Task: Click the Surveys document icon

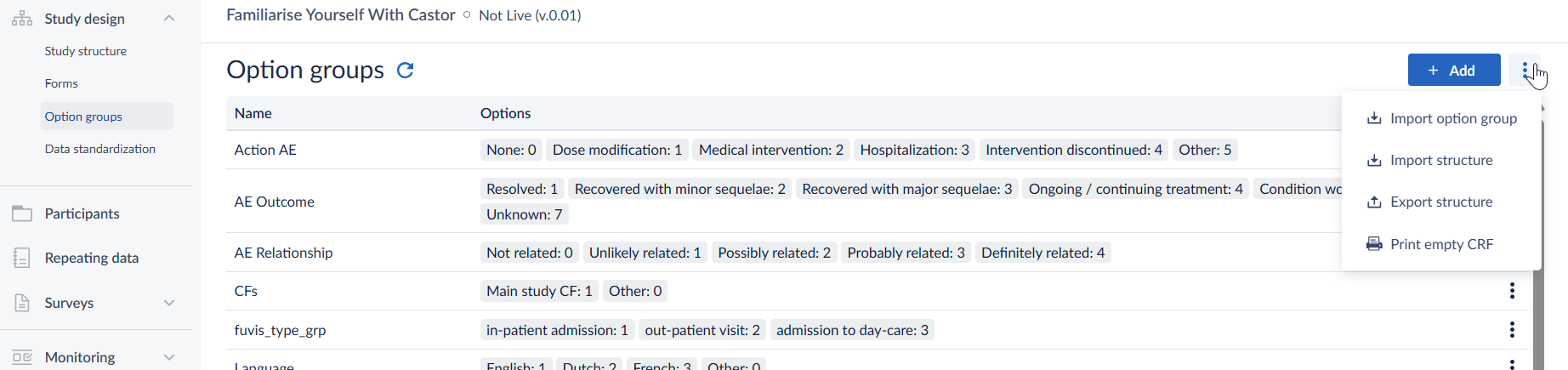Action: pos(22,303)
